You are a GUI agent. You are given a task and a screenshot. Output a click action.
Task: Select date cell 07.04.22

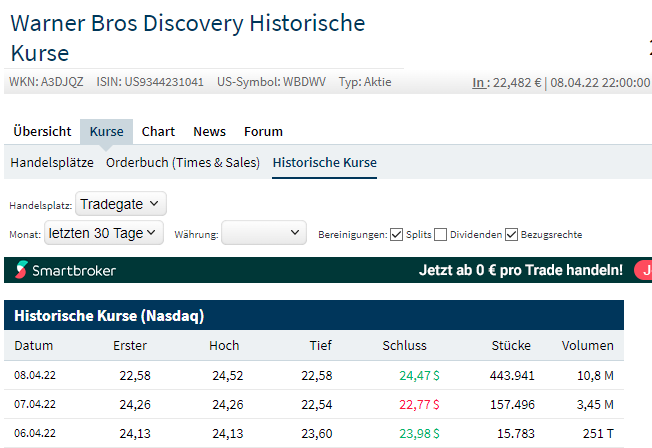point(35,404)
